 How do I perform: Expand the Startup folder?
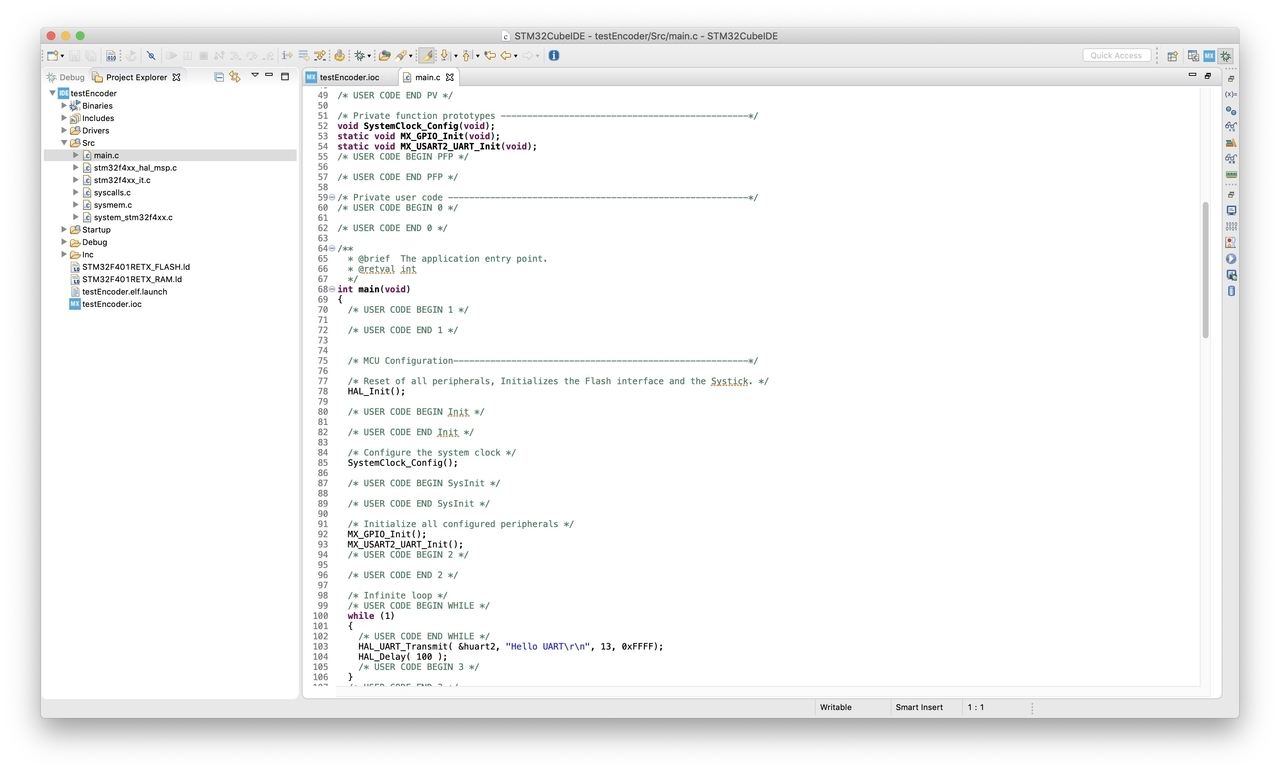click(x=64, y=229)
